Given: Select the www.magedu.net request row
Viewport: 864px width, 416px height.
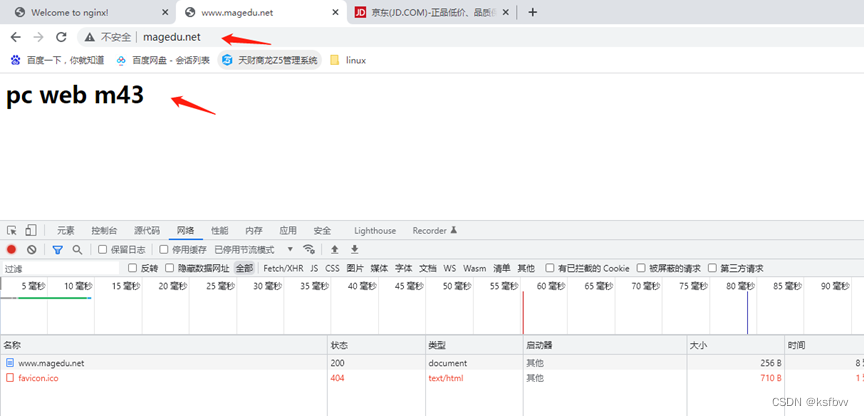Looking at the screenshot, I should point(432,363).
